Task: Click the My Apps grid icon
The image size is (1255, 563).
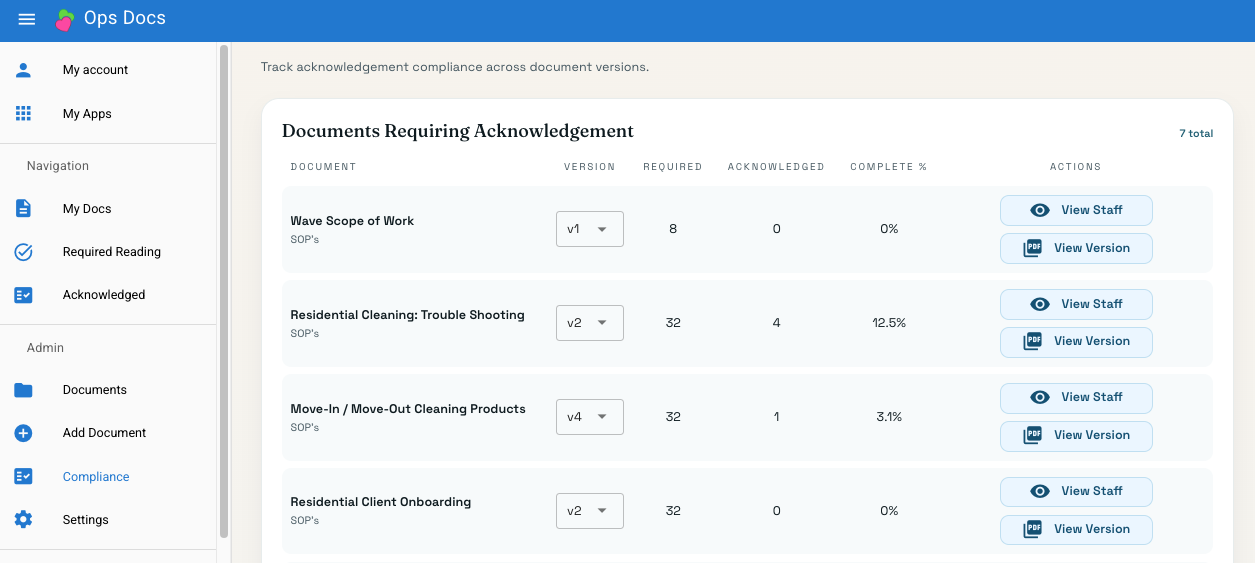Action: click(x=23, y=114)
